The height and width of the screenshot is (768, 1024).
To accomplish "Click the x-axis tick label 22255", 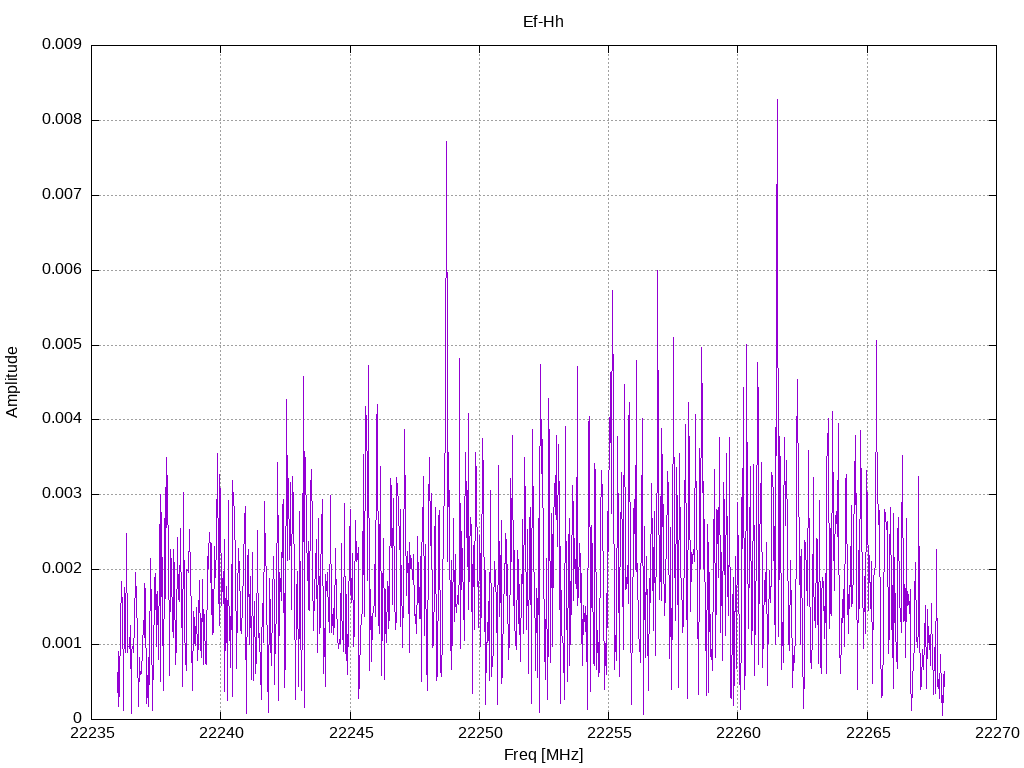I will click(x=609, y=733).
